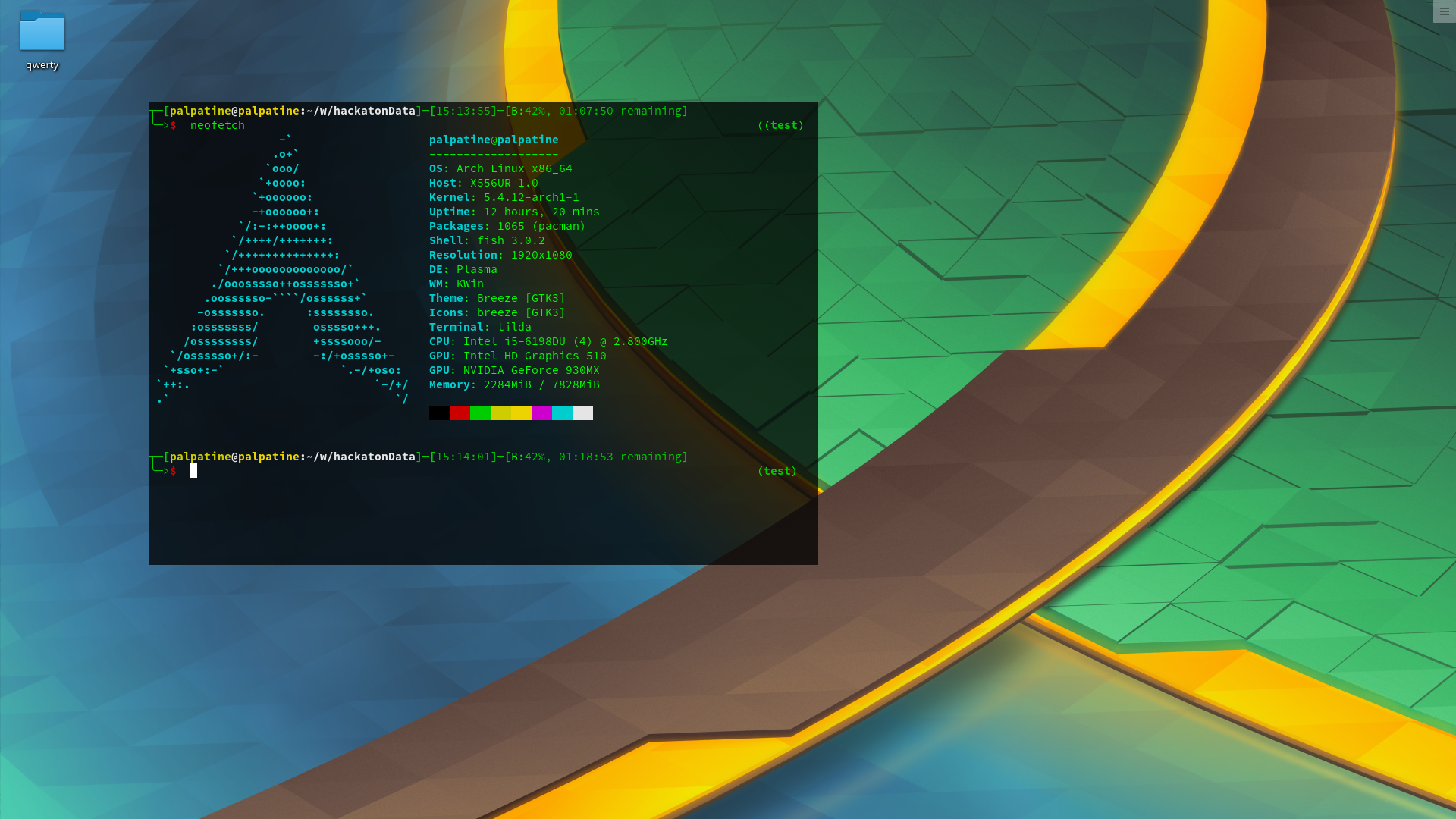Open the qwerty folder icon on desktop

[42, 31]
